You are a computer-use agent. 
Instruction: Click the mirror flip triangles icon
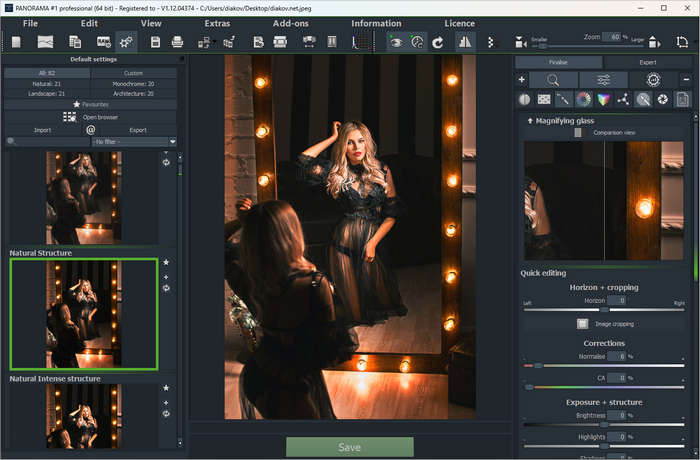coord(464,42)
